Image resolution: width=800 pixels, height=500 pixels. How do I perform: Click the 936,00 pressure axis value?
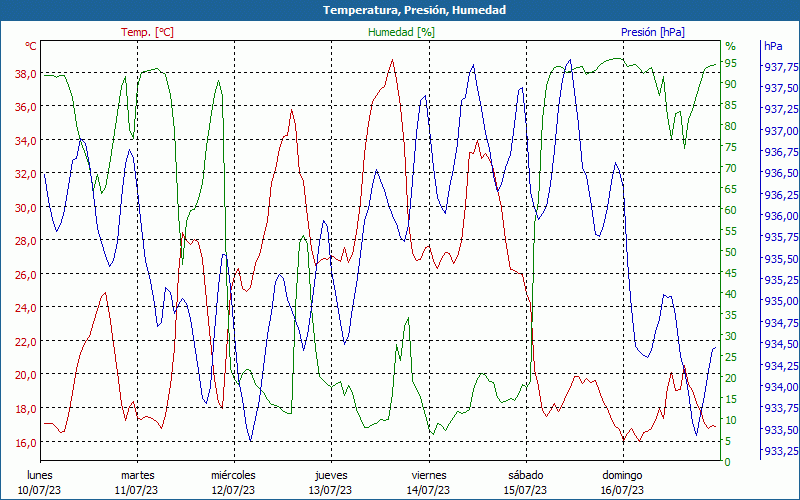(781, 216)
